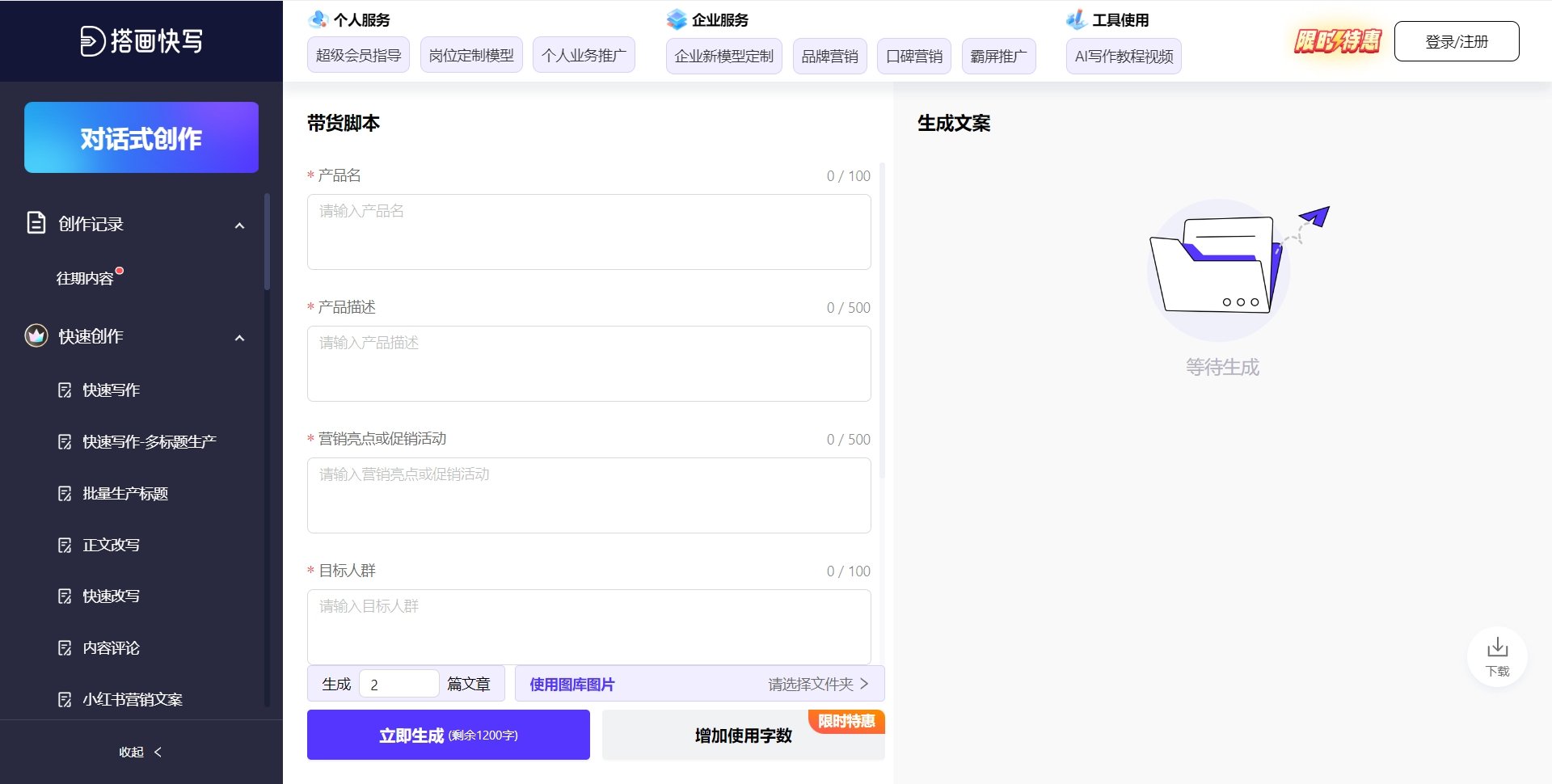This screenshot has width=1552, height=784.
Task: Click the 登录/注册 button
Action: point(1456,41)
